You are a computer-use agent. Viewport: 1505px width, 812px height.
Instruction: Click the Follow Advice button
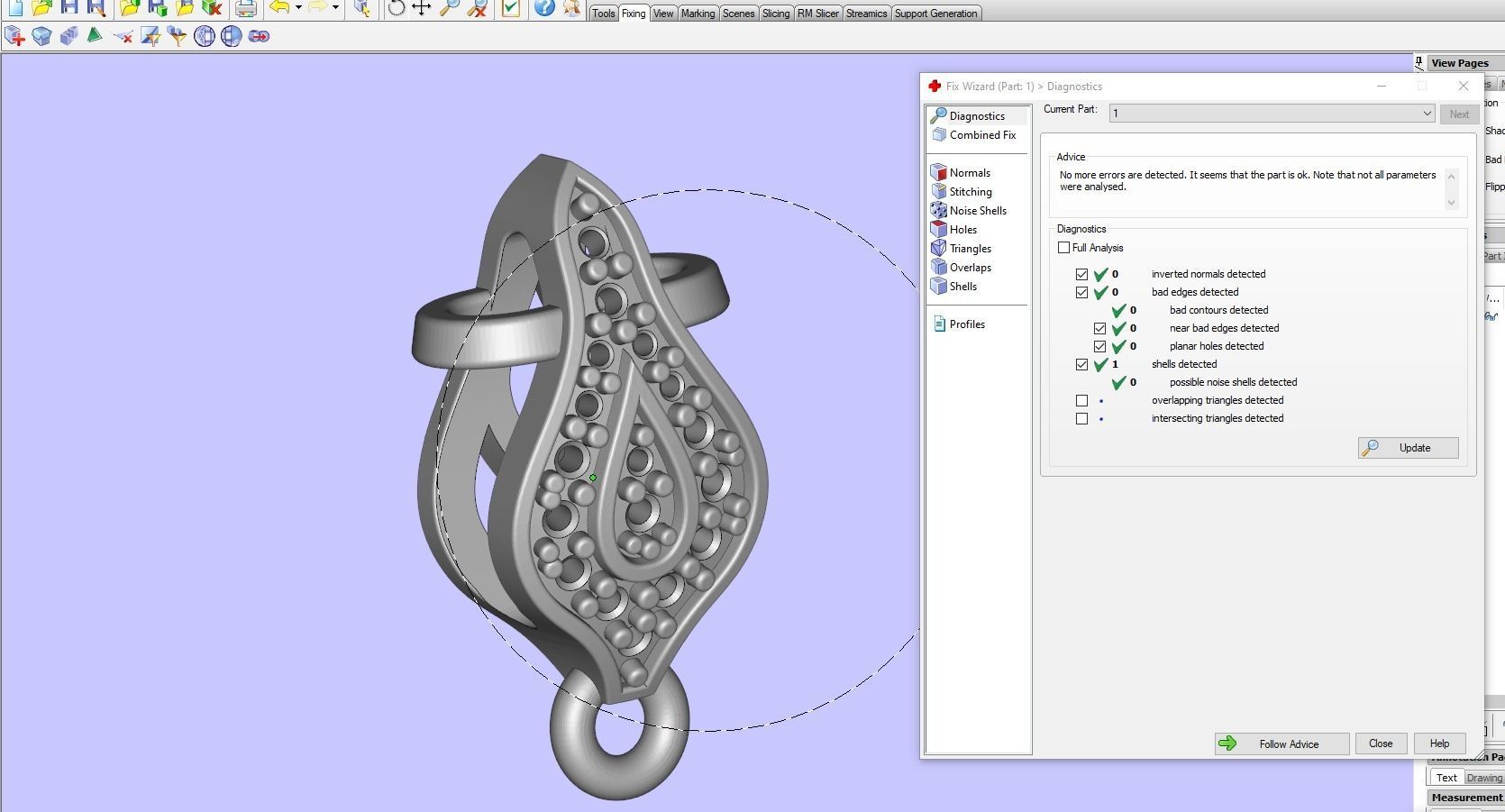[1282, 744]
